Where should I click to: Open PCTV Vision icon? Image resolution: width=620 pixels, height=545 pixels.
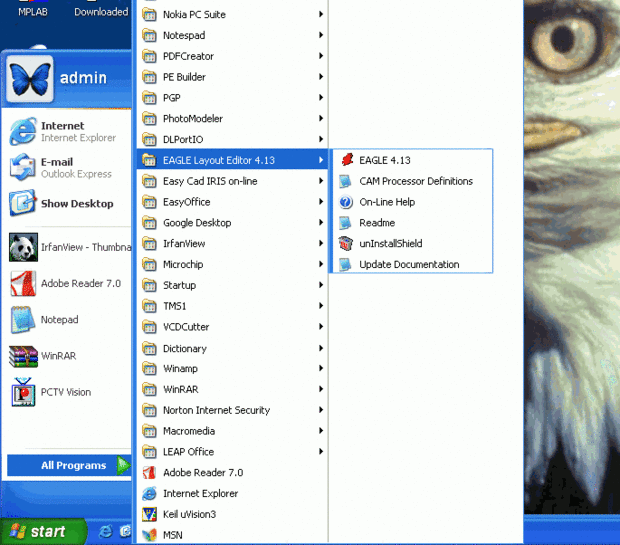click(x=23, y=392)
